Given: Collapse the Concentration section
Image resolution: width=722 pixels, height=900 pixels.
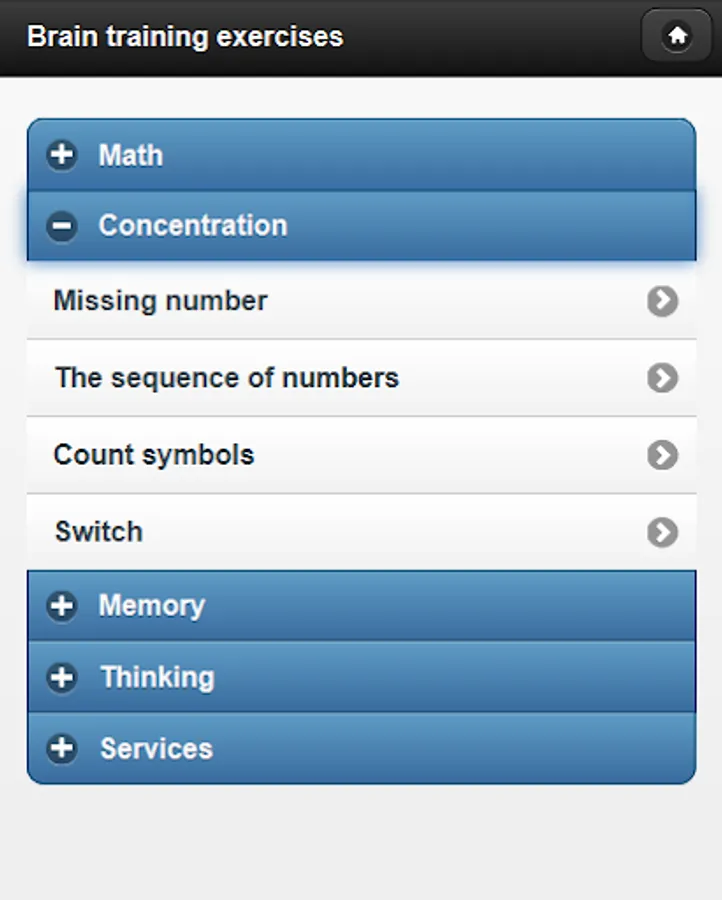Looking at the screenshot, I should pyautogui.click(x=360, y=226).
